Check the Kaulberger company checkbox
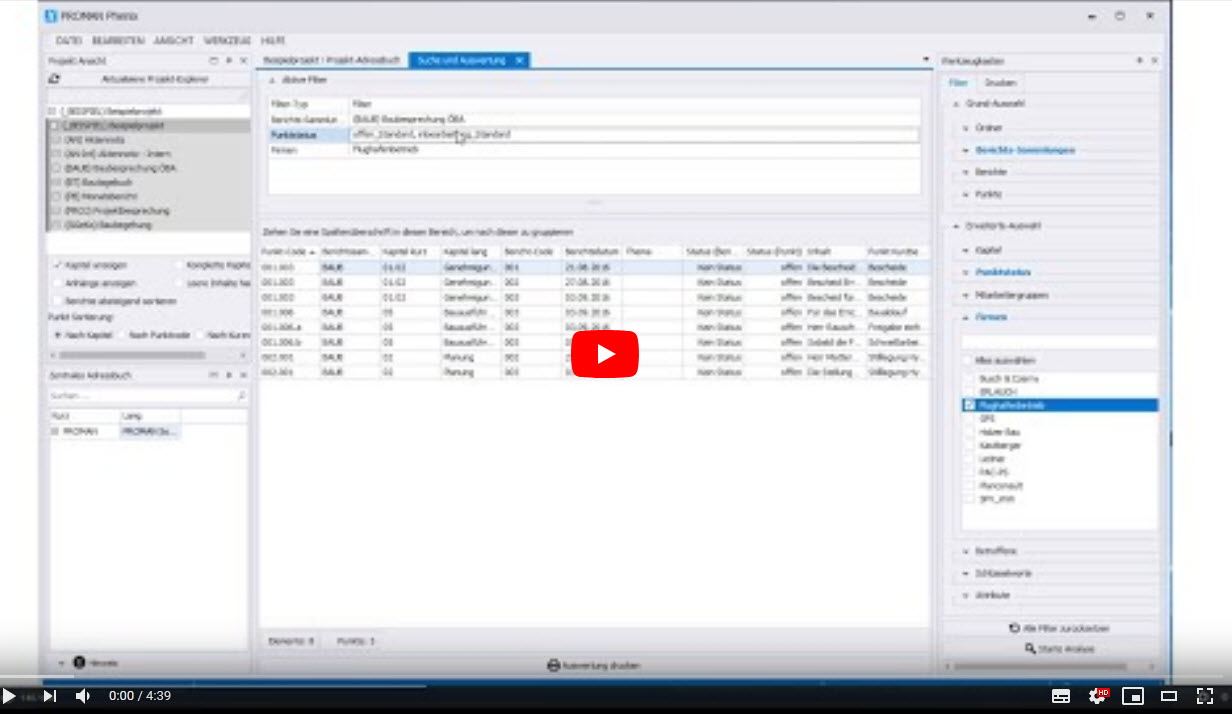The height and width of the screenshot is (714, 1232). click(x=969, y=445)
